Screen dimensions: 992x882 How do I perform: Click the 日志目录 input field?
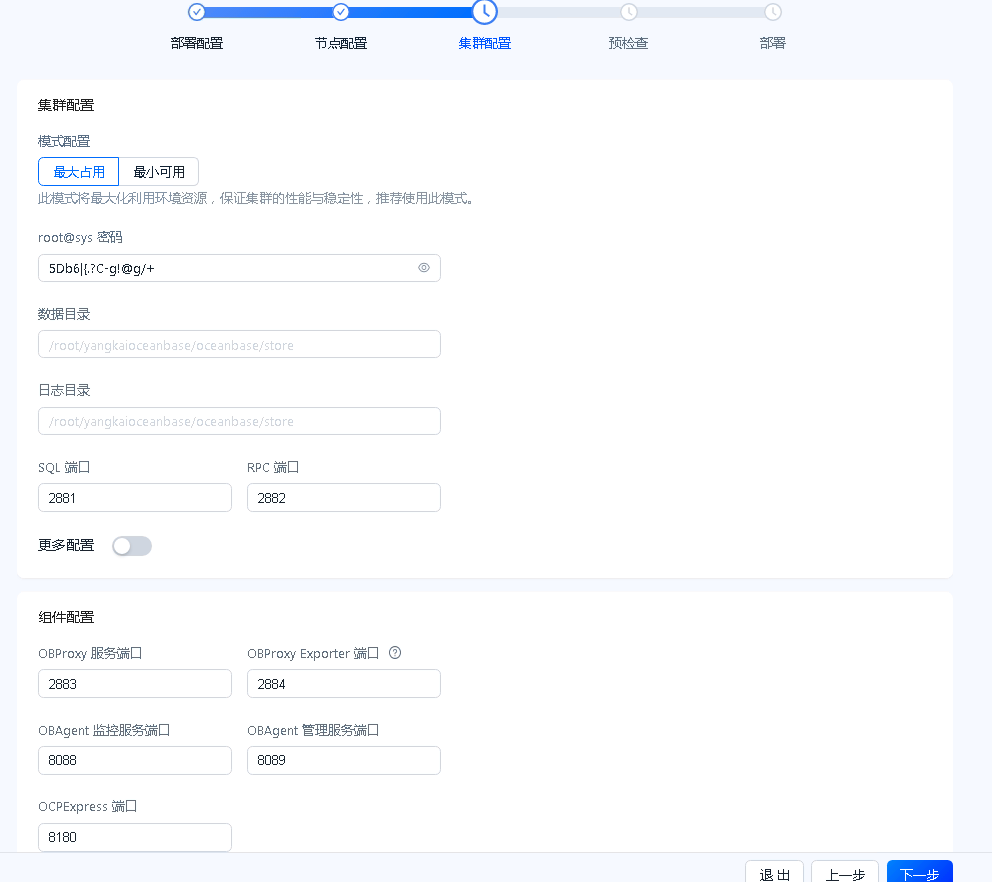pos(239,421)
